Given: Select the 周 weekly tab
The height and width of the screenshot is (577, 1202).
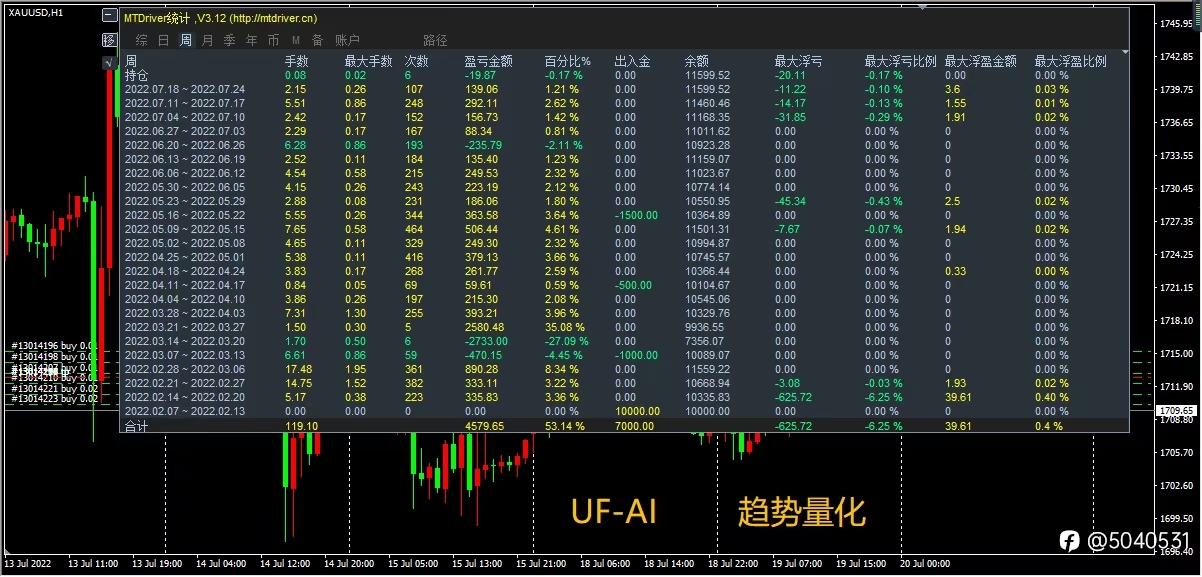Looking at the screenshot, I should (x=185, y=40).
